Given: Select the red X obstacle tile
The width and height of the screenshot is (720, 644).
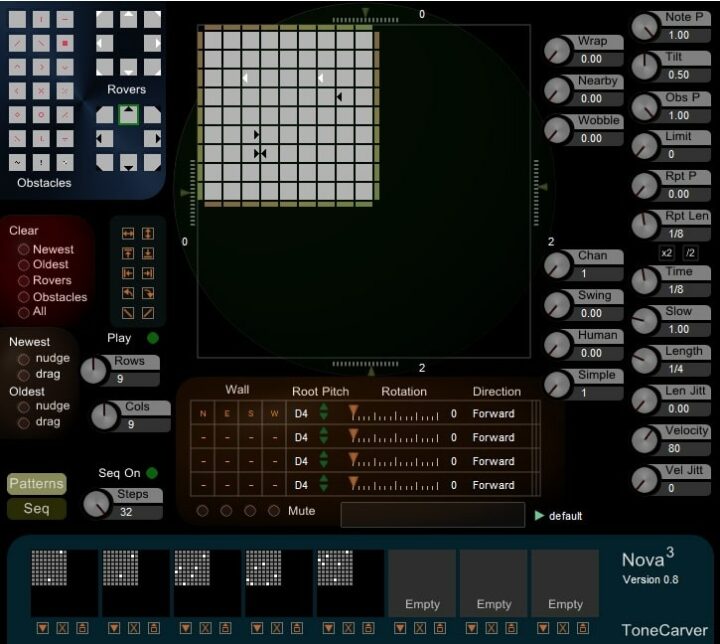Looking at the screenshot, I should point(41,91).
